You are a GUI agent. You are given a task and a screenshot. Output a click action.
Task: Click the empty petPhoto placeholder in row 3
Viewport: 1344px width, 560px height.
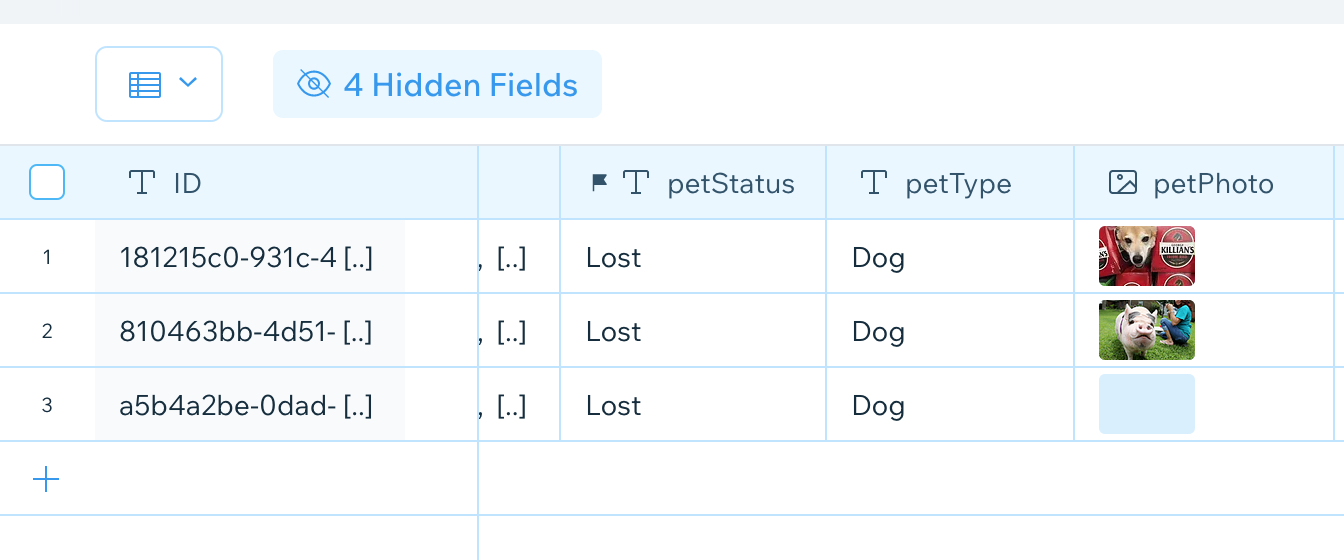(1147, 404)
